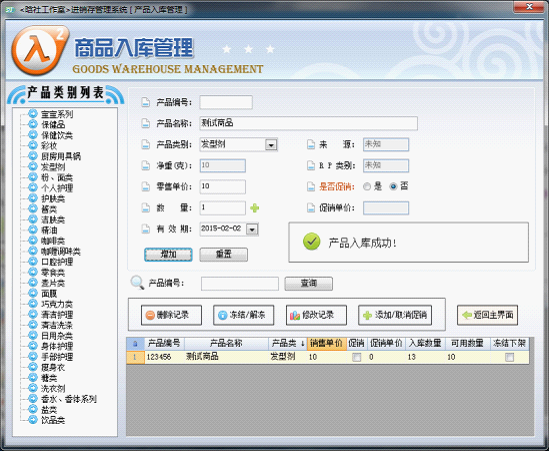Click the magnifier icon next to product search
549x451 pixels.
[x=137, y=283]
